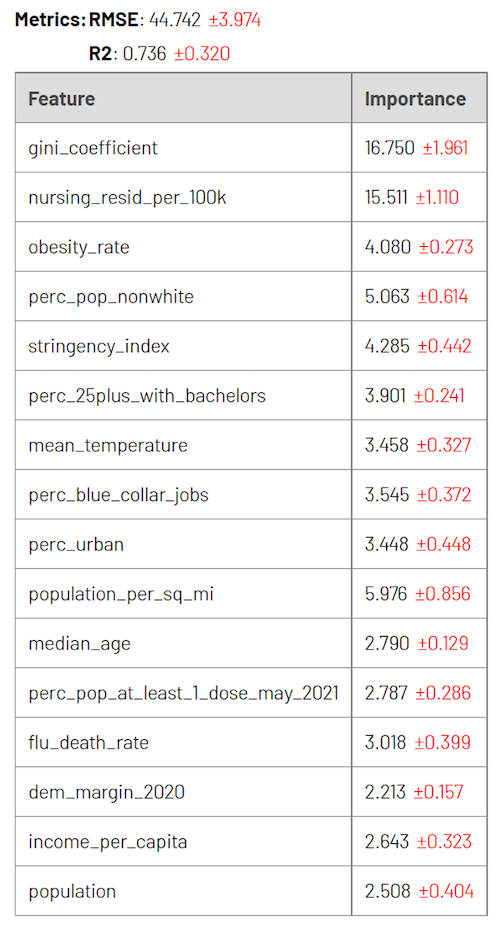Screen dimensions: 500x932
Task: Select the perc_blue_collar_jobs row
Action: click(x=251, y=495)
